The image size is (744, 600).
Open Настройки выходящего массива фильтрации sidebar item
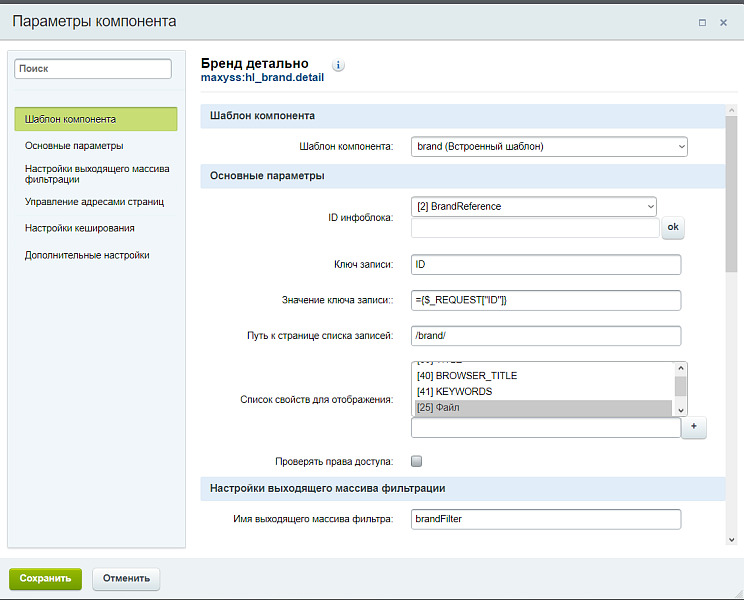click(x=95, y=174)
